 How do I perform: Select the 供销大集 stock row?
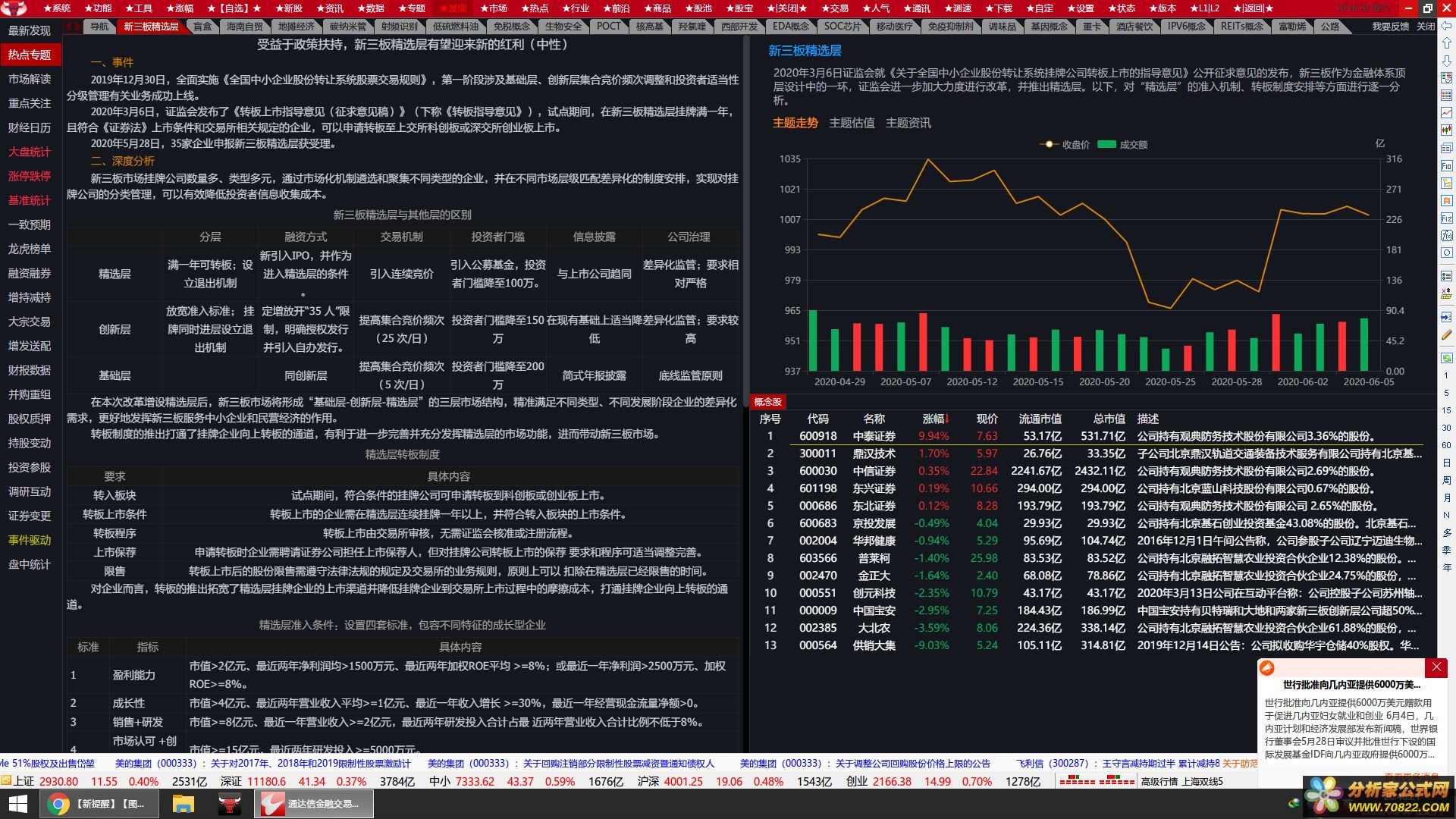coord(1087,645)
